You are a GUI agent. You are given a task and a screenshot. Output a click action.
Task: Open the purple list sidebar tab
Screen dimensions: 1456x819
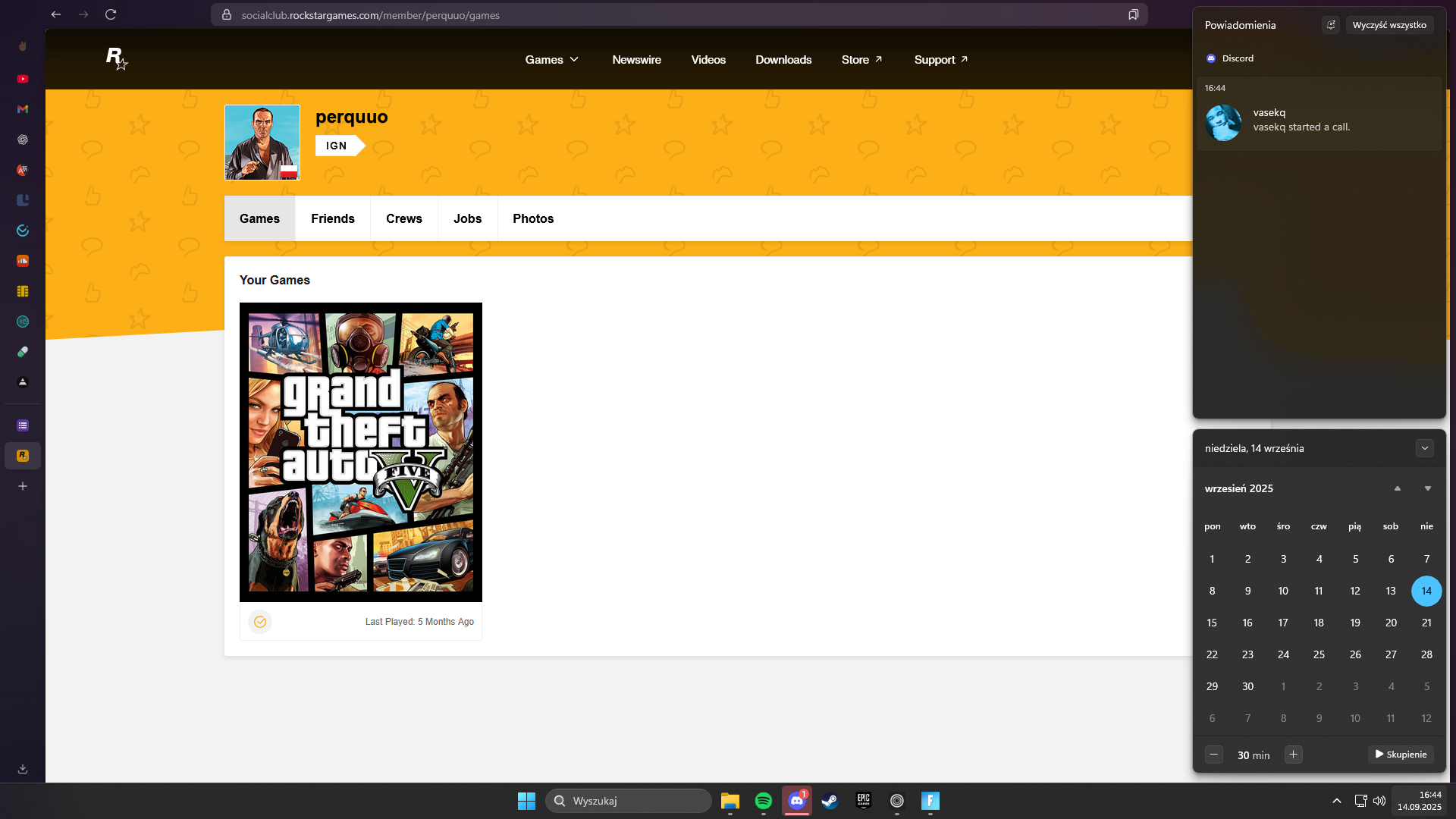23,425
